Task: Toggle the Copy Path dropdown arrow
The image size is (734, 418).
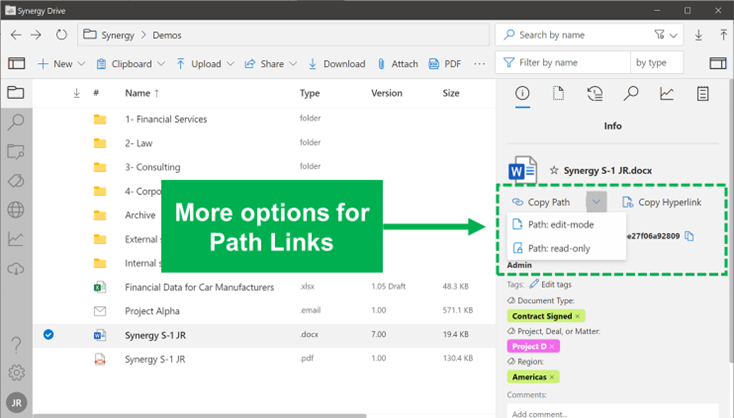Action: (x=596, y=202)
